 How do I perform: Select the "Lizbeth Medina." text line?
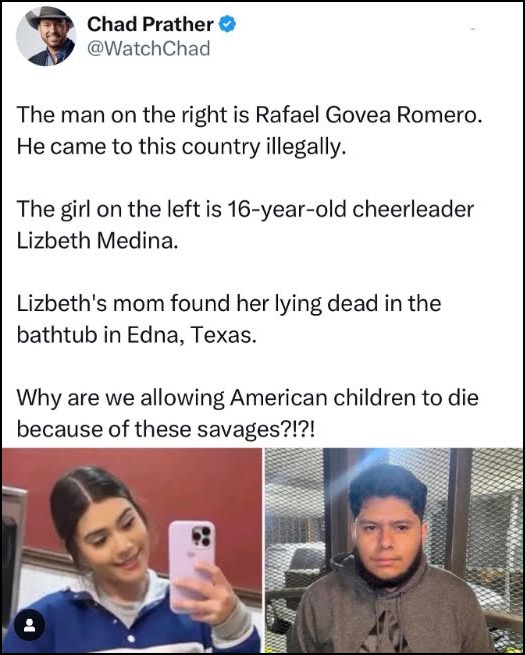pyautogui.click(x=97, y=240)
